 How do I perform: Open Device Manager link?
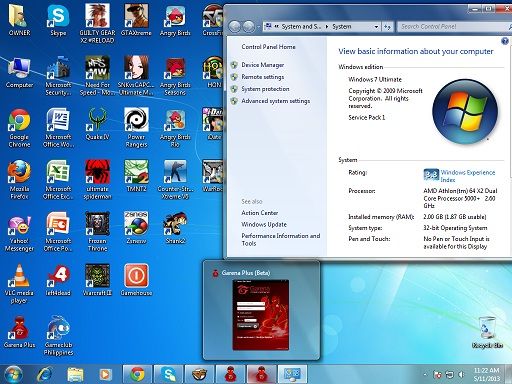(263, 65)
